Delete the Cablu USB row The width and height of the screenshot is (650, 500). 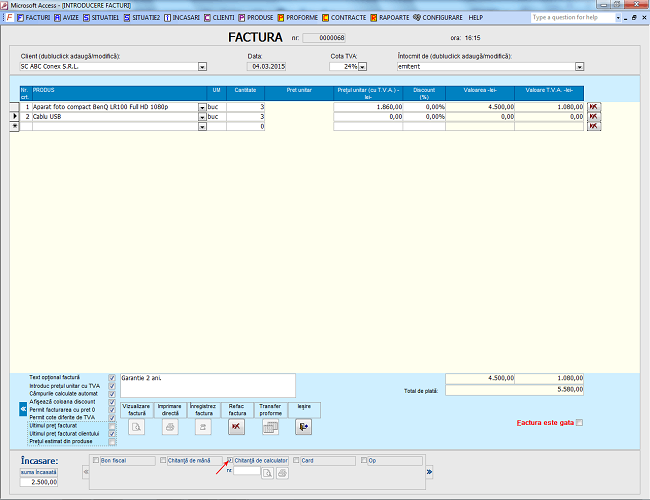[x=593, y=117]
